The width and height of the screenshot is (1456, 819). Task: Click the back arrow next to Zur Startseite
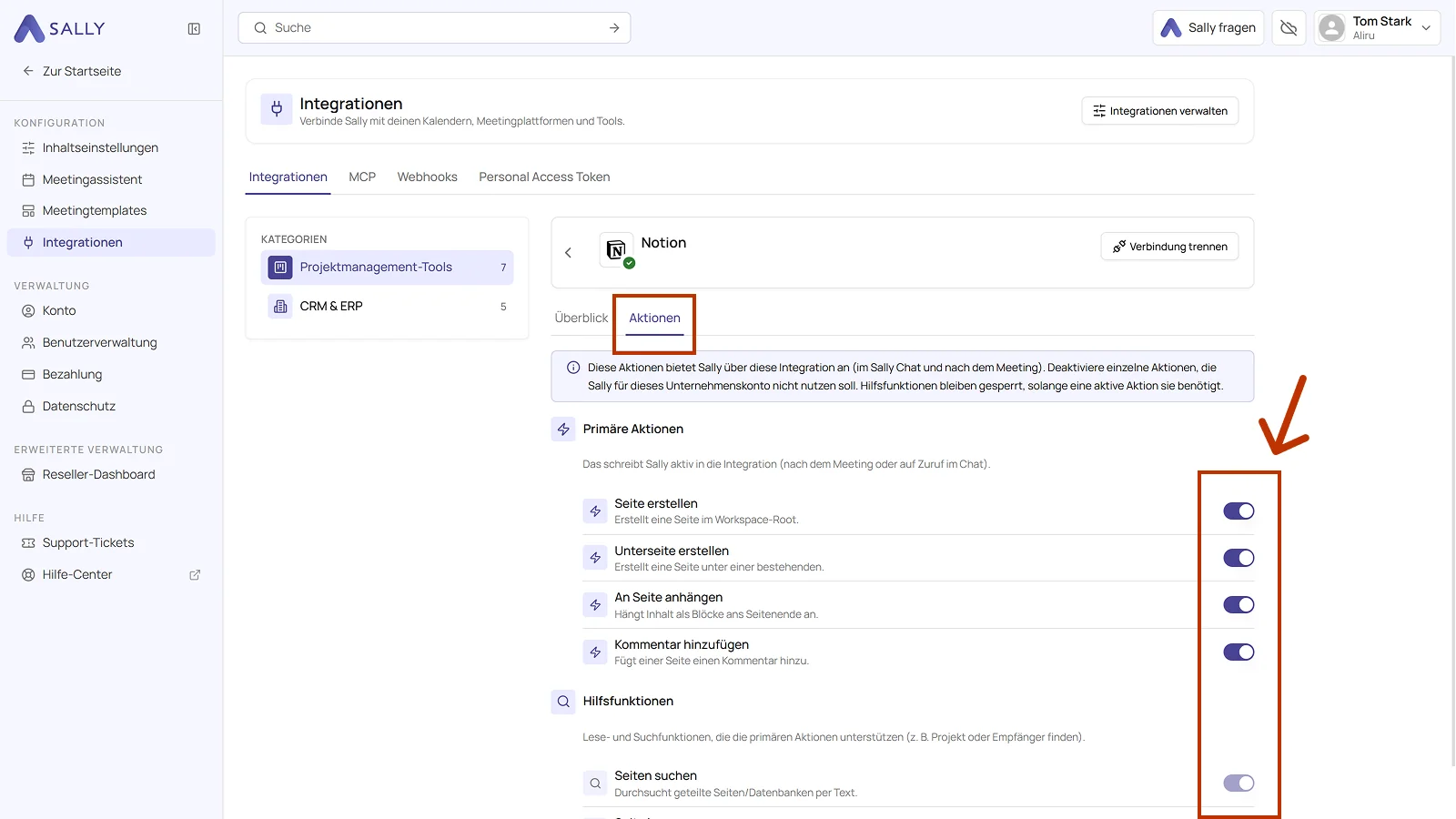[28, 71]
